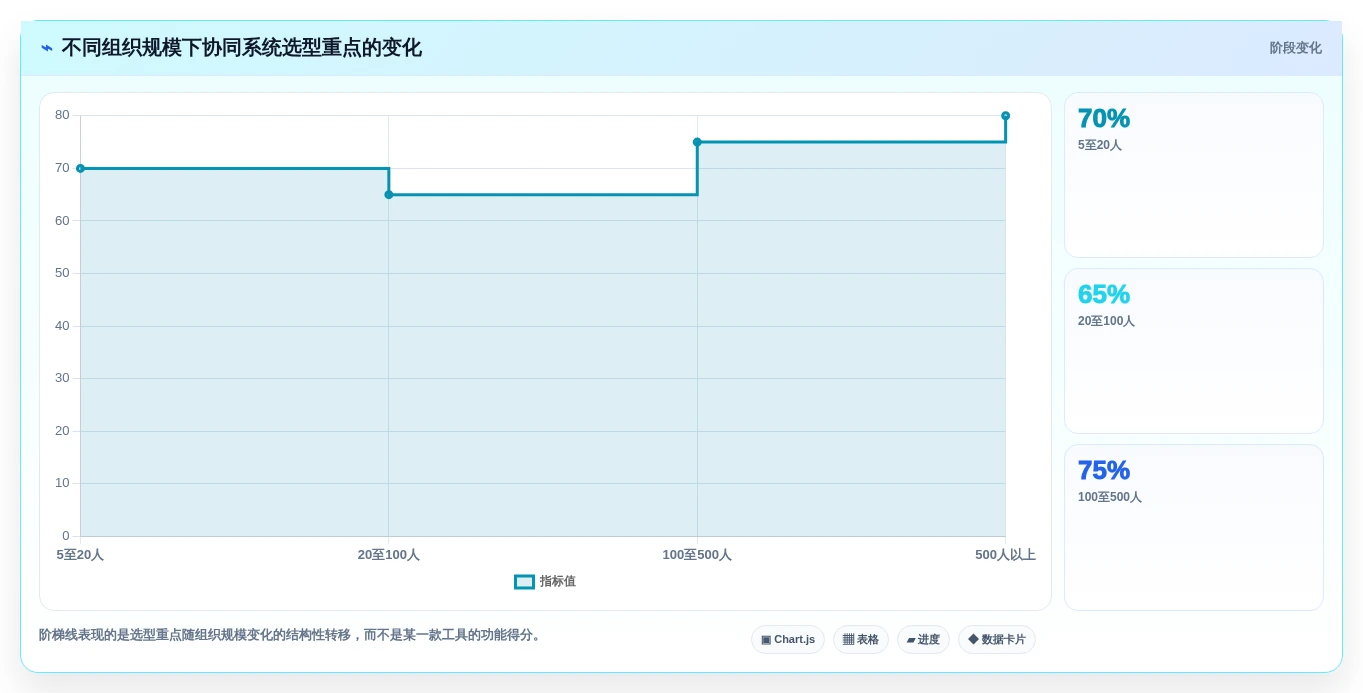
Task: Click the y-axis value 50
Action: click(62, 273)
